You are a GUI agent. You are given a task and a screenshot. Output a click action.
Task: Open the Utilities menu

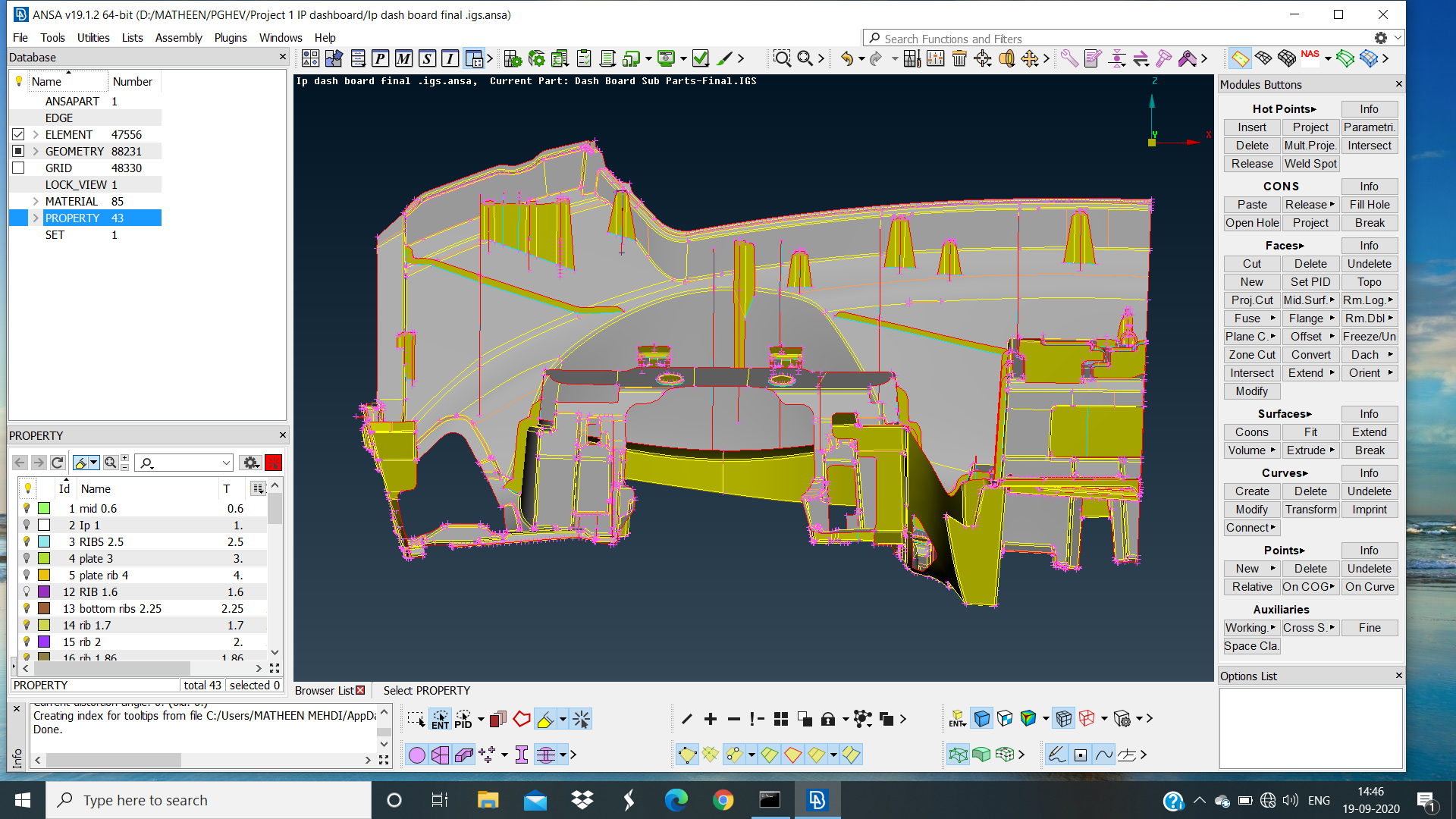click(94, 37)
